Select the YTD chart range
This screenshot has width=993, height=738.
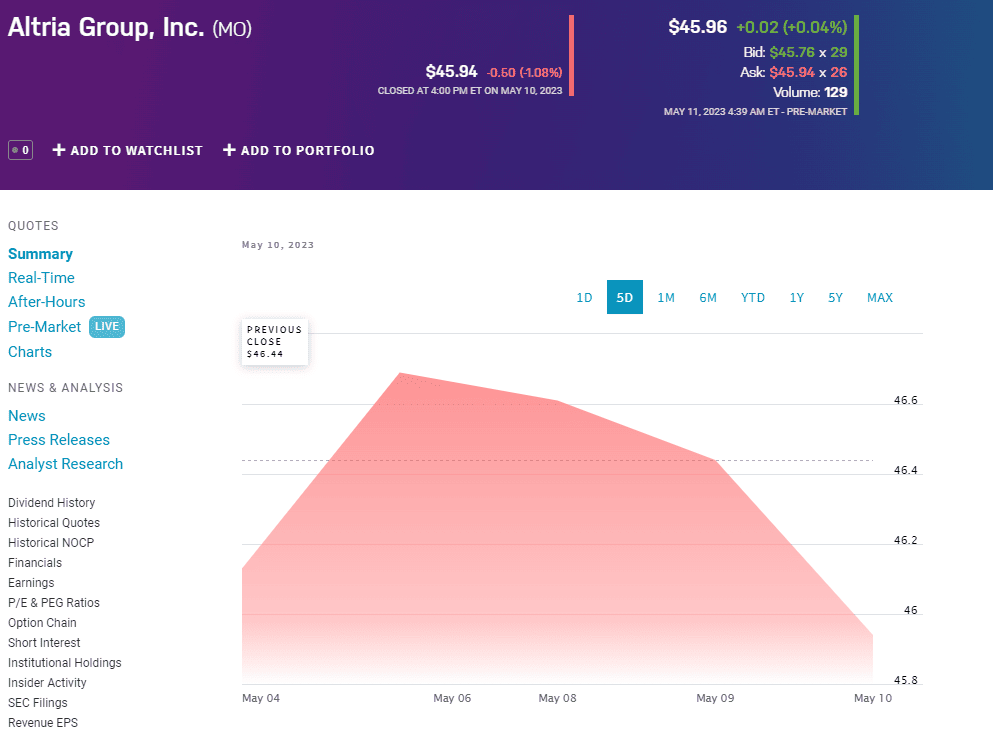pyautogui.click(x=753, y=297)
